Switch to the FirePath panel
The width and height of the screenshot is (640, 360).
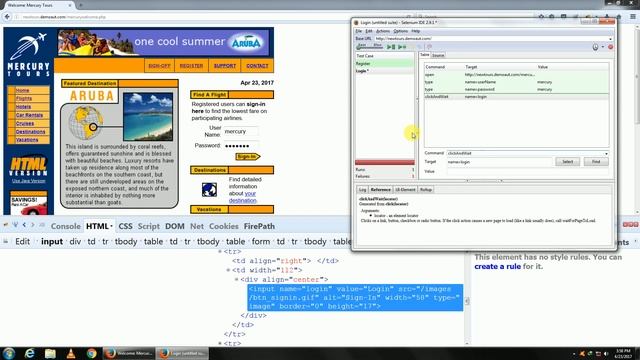[259, 226]
